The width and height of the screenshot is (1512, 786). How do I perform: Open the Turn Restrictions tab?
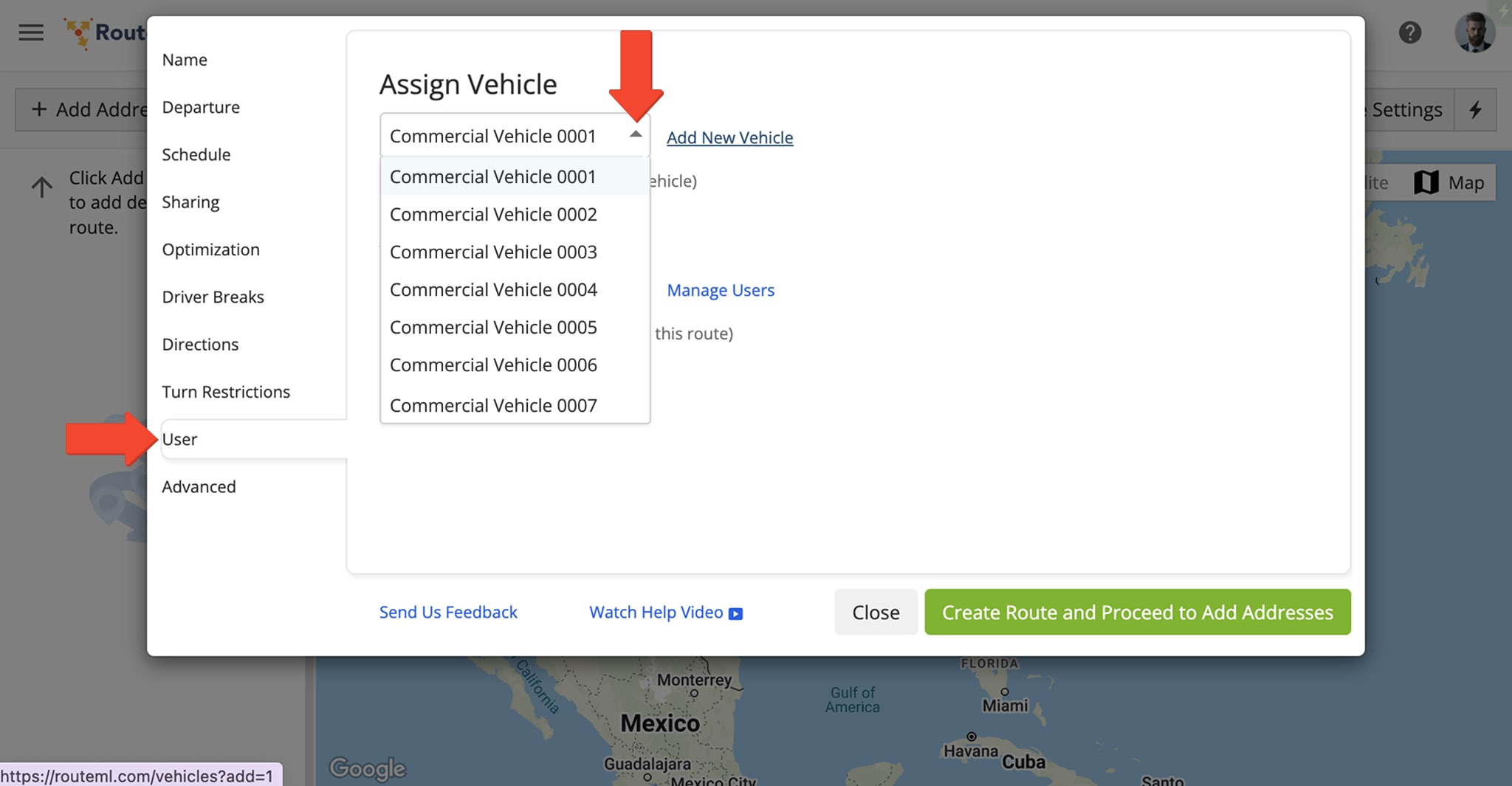point(226,392)
